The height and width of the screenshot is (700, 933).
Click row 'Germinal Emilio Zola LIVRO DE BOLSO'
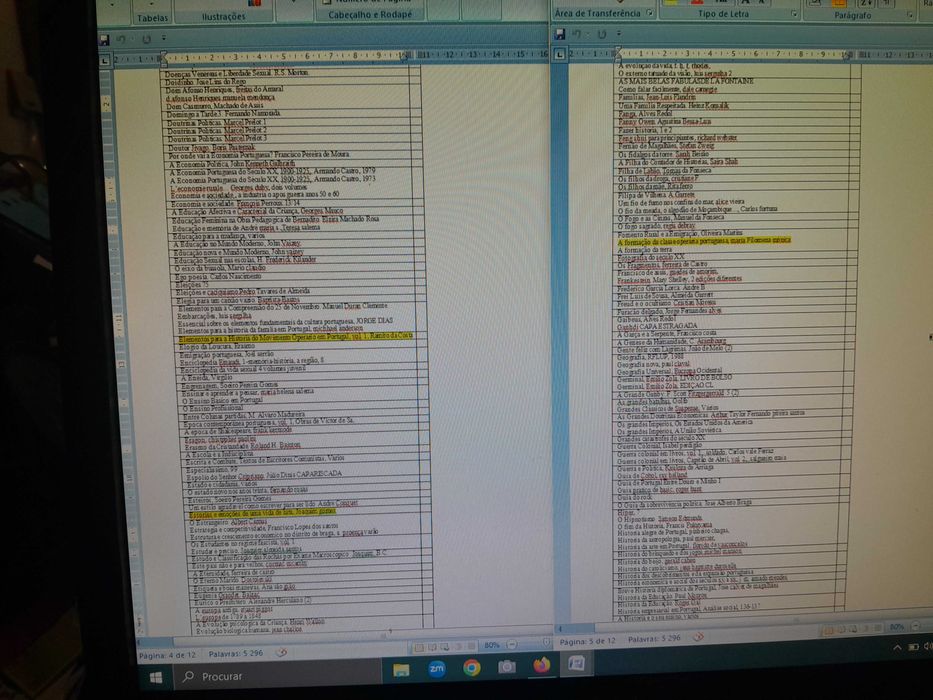click(675, 377)
